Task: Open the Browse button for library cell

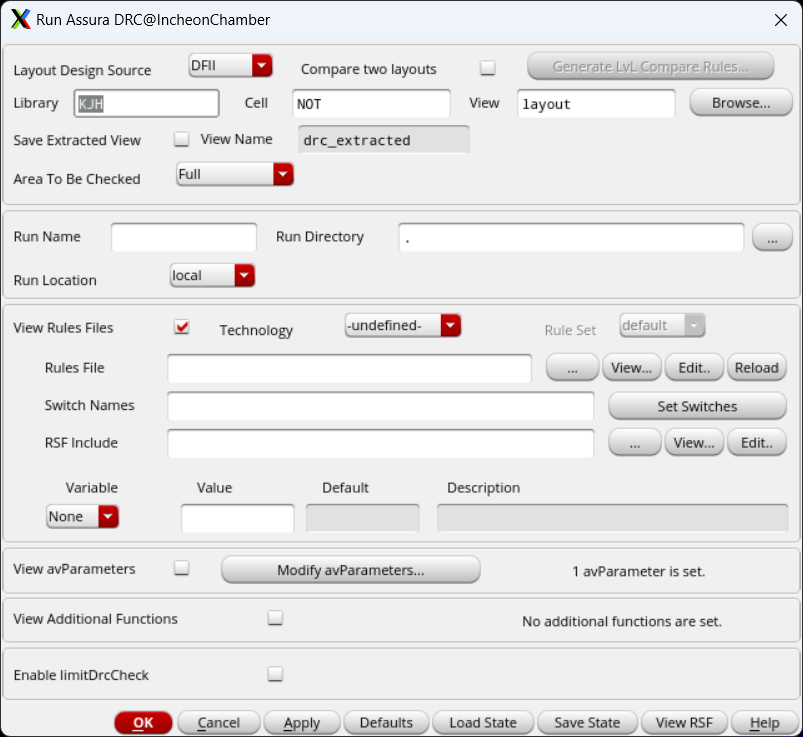Action: coord(741,103)
